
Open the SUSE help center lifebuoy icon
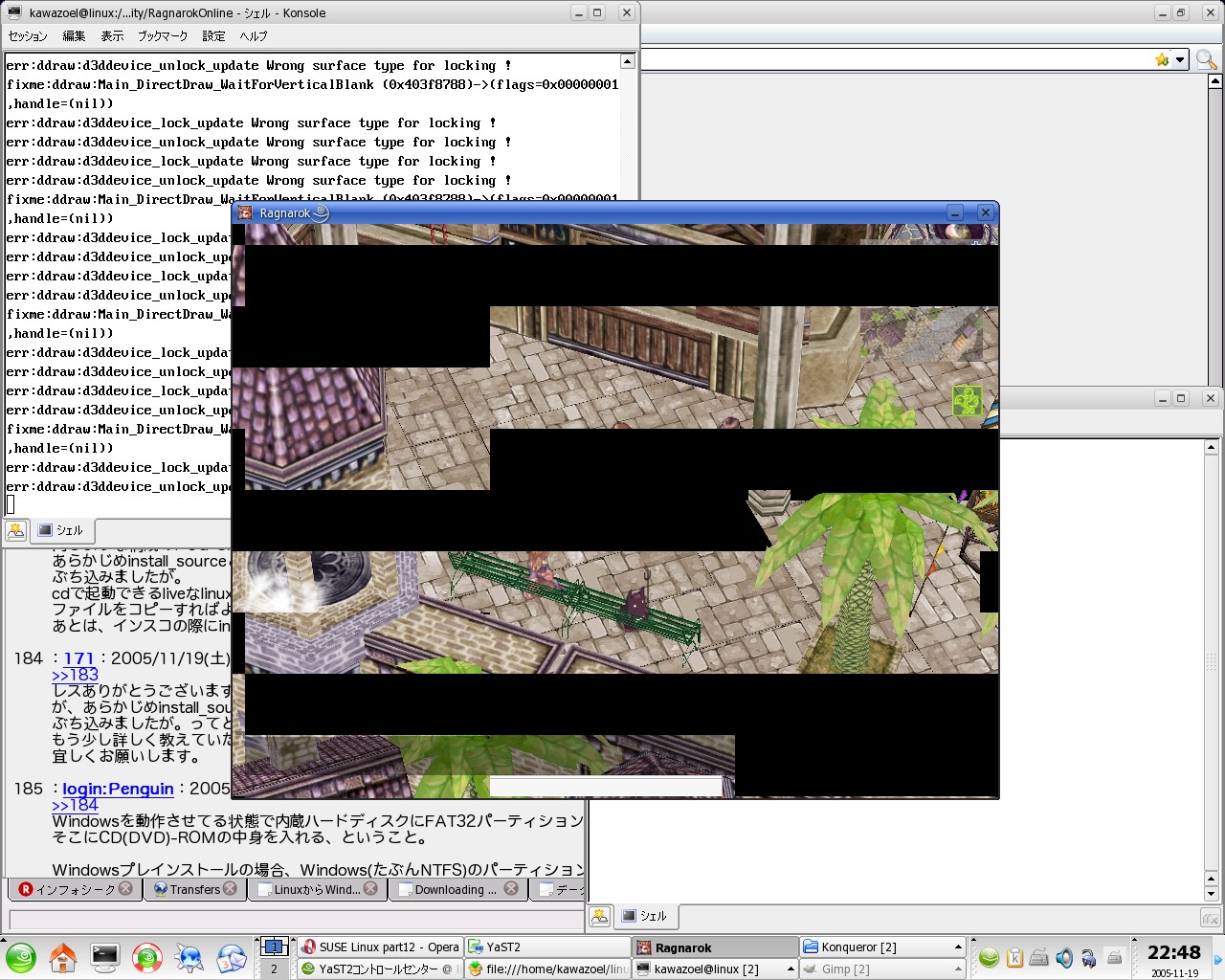pyautogui.click(x=147, y=957)
